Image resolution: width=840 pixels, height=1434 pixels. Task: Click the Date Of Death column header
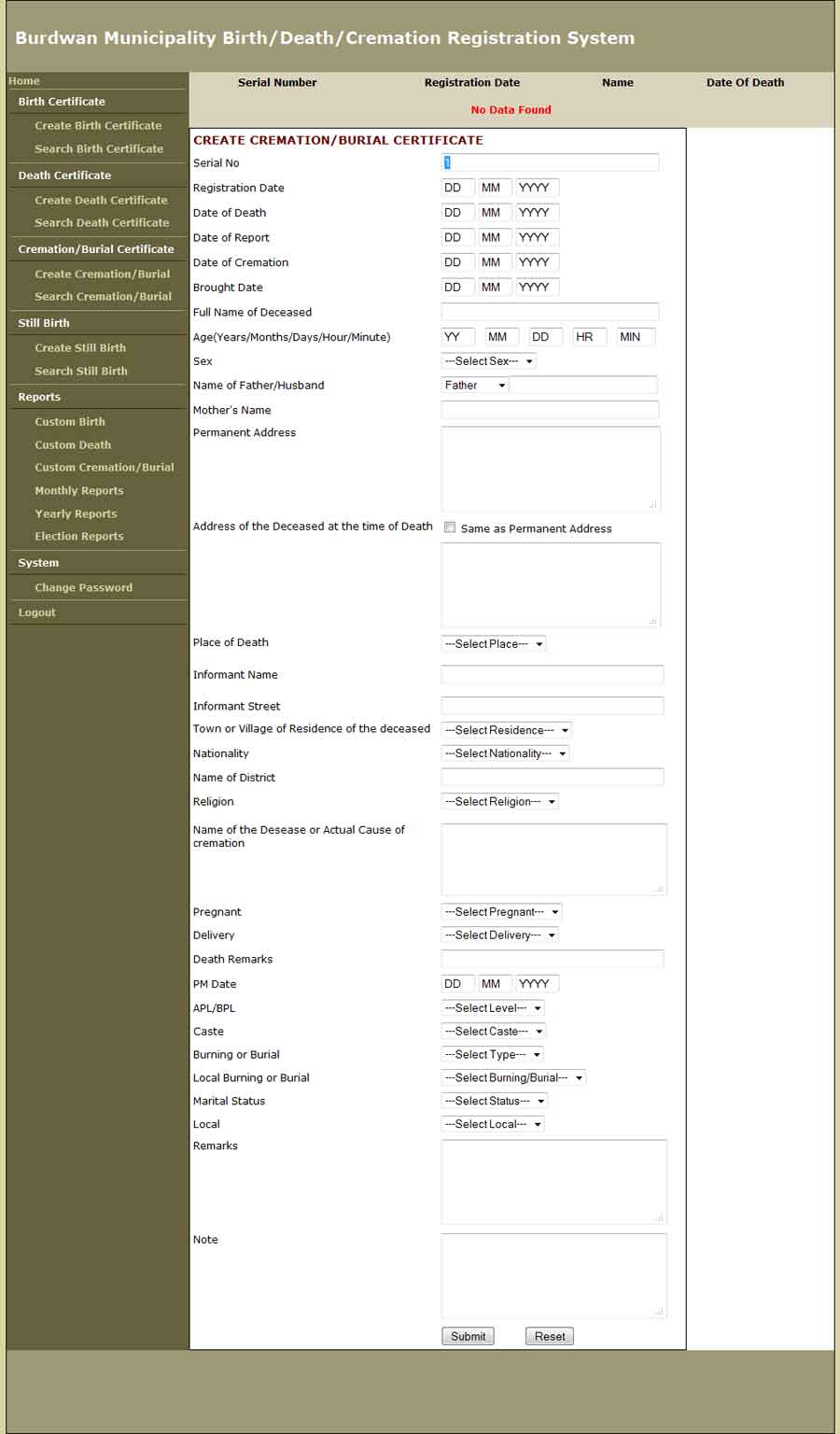click(745, 82)
